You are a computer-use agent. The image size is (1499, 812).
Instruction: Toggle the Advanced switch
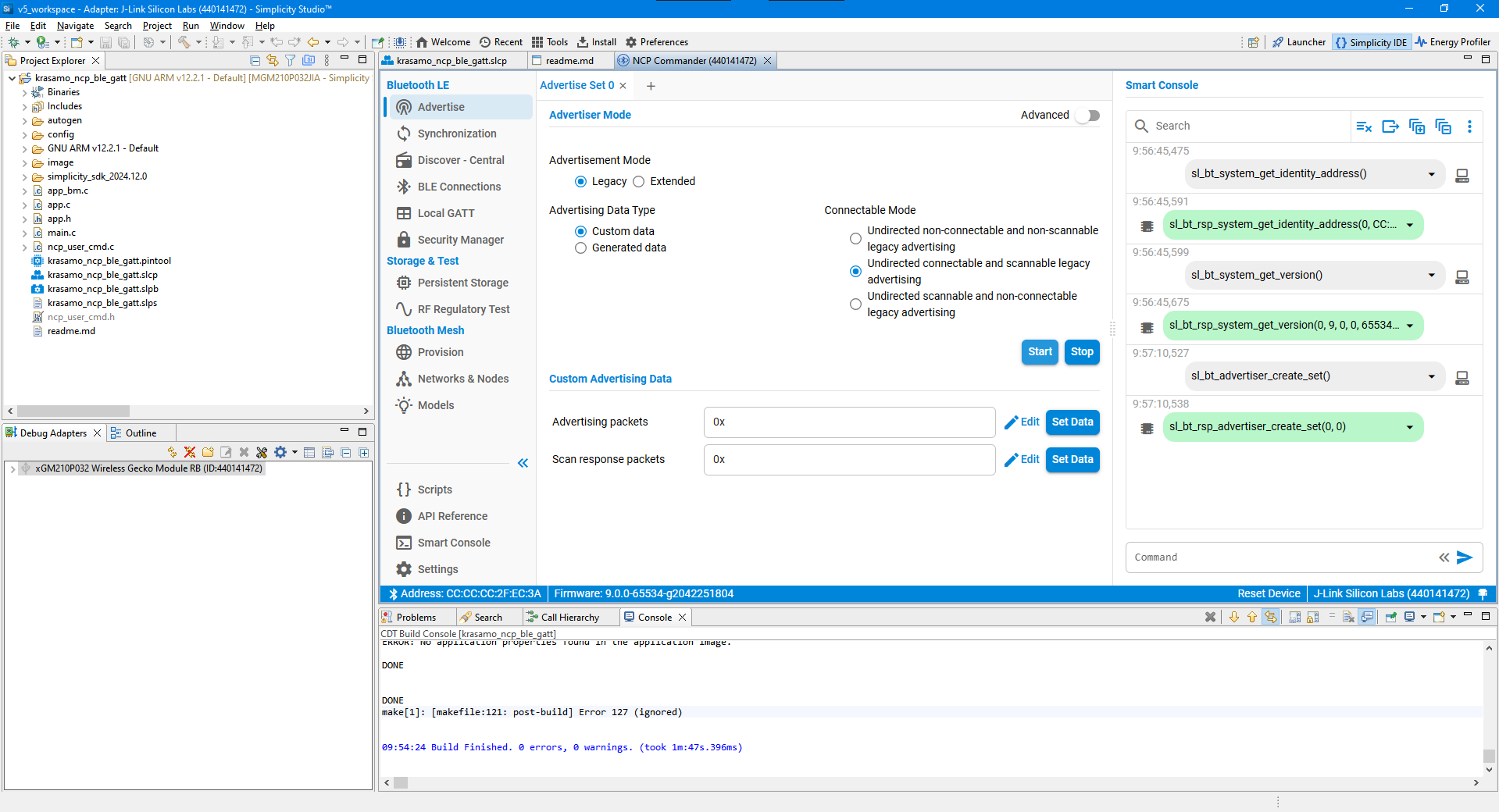tap(1087, 116)
